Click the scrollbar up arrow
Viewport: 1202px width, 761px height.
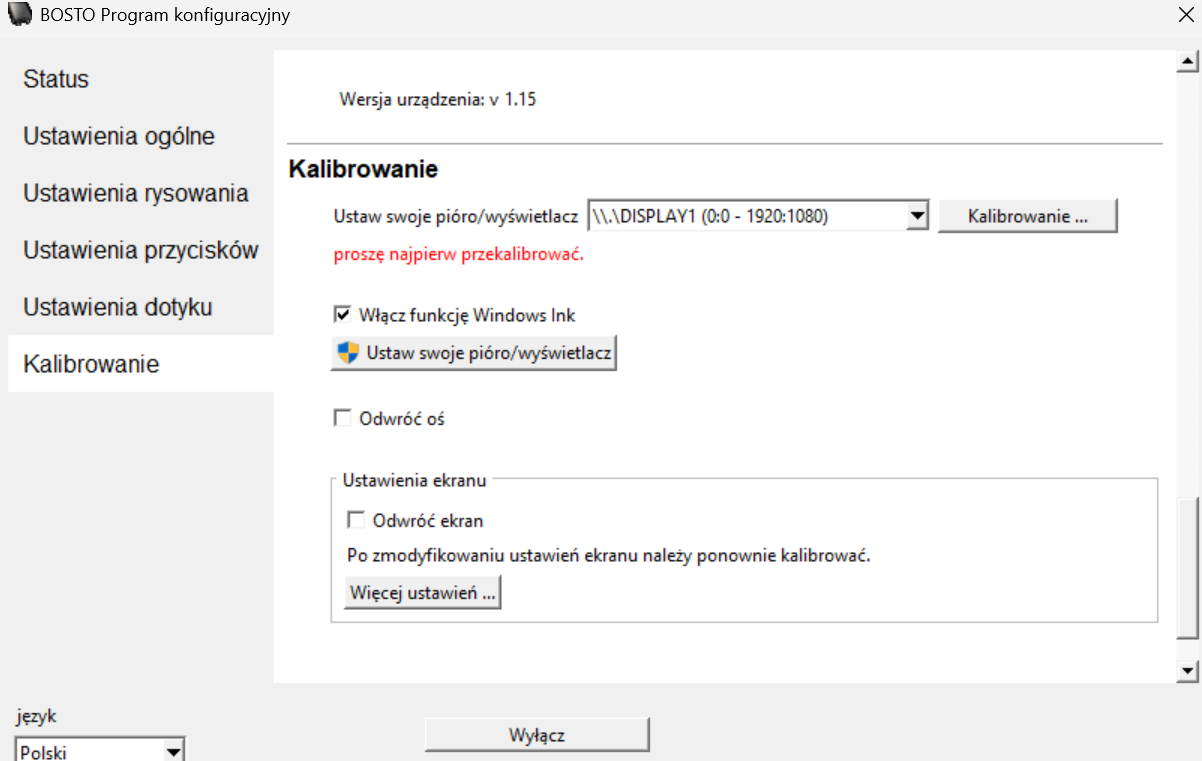1188,63
